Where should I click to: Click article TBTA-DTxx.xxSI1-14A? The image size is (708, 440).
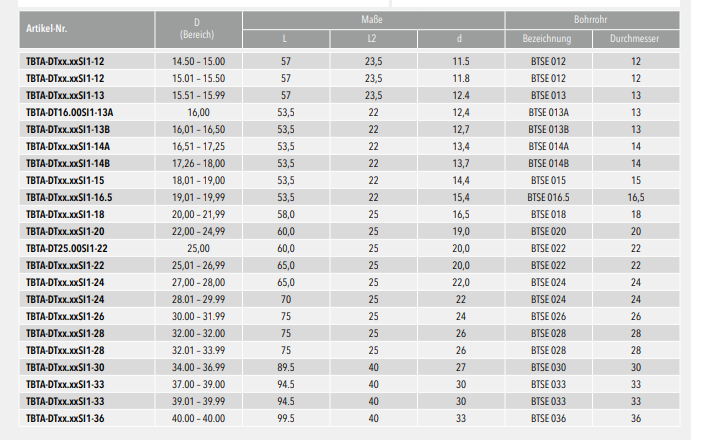click(x=68, y=146)
